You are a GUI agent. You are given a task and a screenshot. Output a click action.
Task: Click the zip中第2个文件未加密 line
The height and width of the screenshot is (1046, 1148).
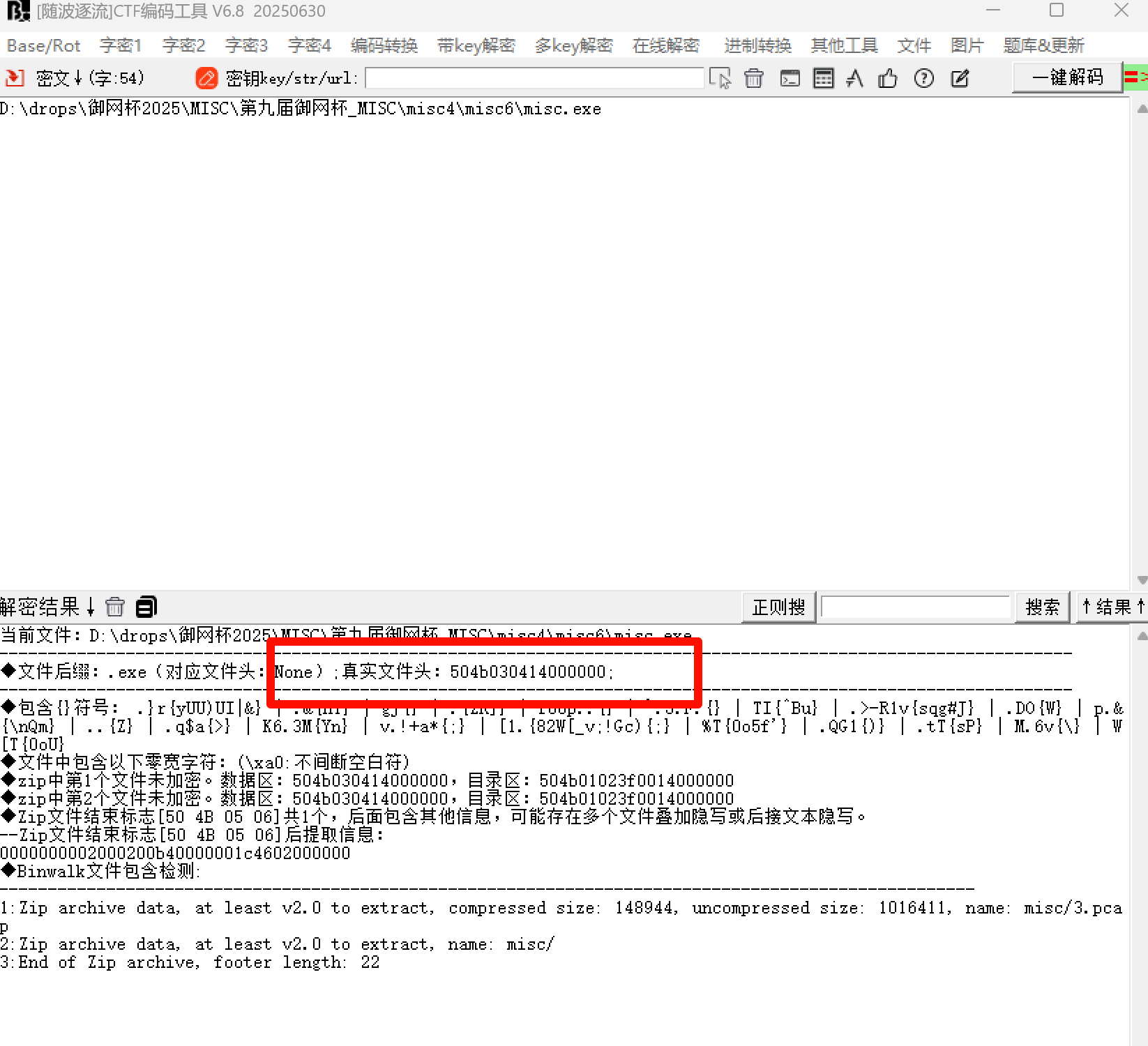click(368, 798)
